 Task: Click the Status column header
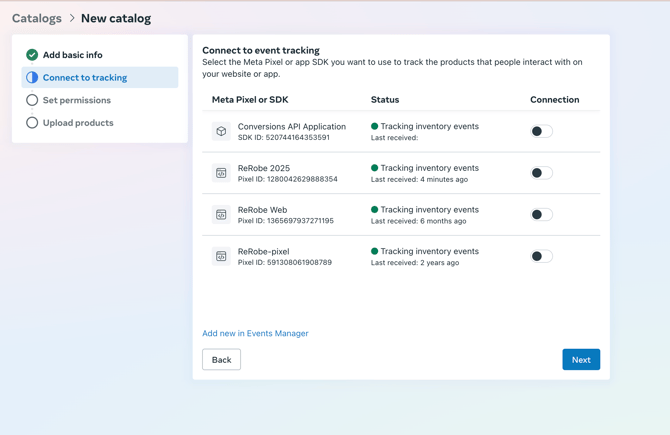tap(385, 100)
